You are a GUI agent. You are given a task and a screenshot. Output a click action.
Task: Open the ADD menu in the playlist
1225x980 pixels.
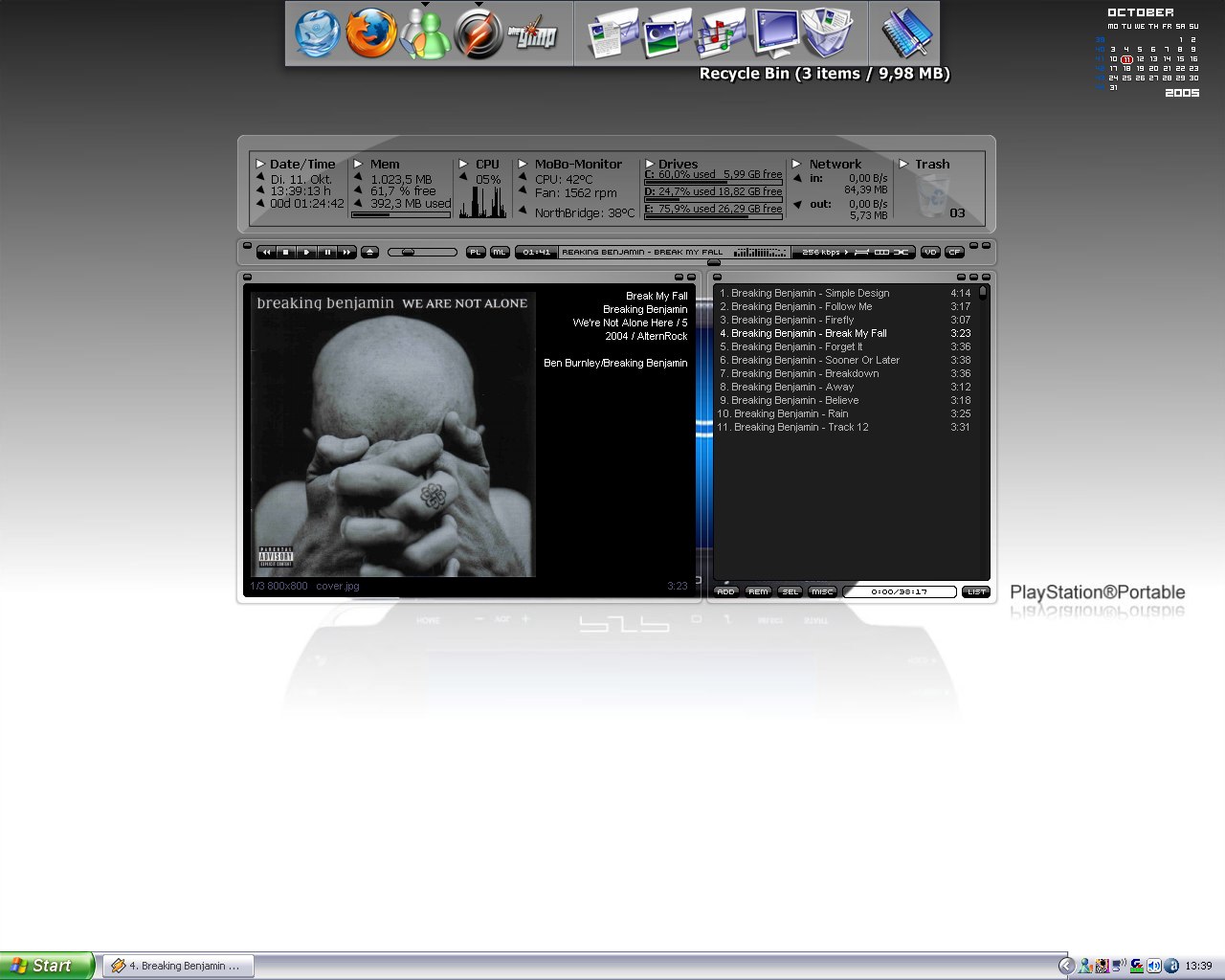pyautogui.click(x=726, y=591)
